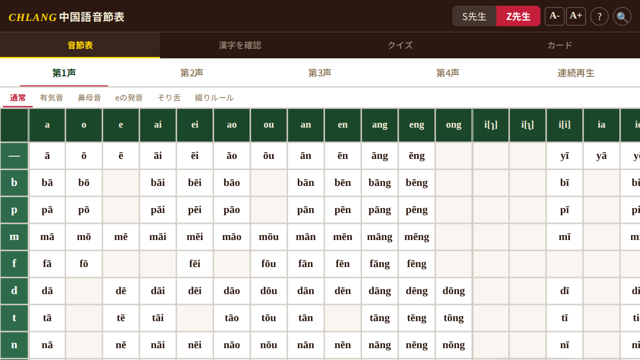Select the 第4声 tone tab

point(448,73)
